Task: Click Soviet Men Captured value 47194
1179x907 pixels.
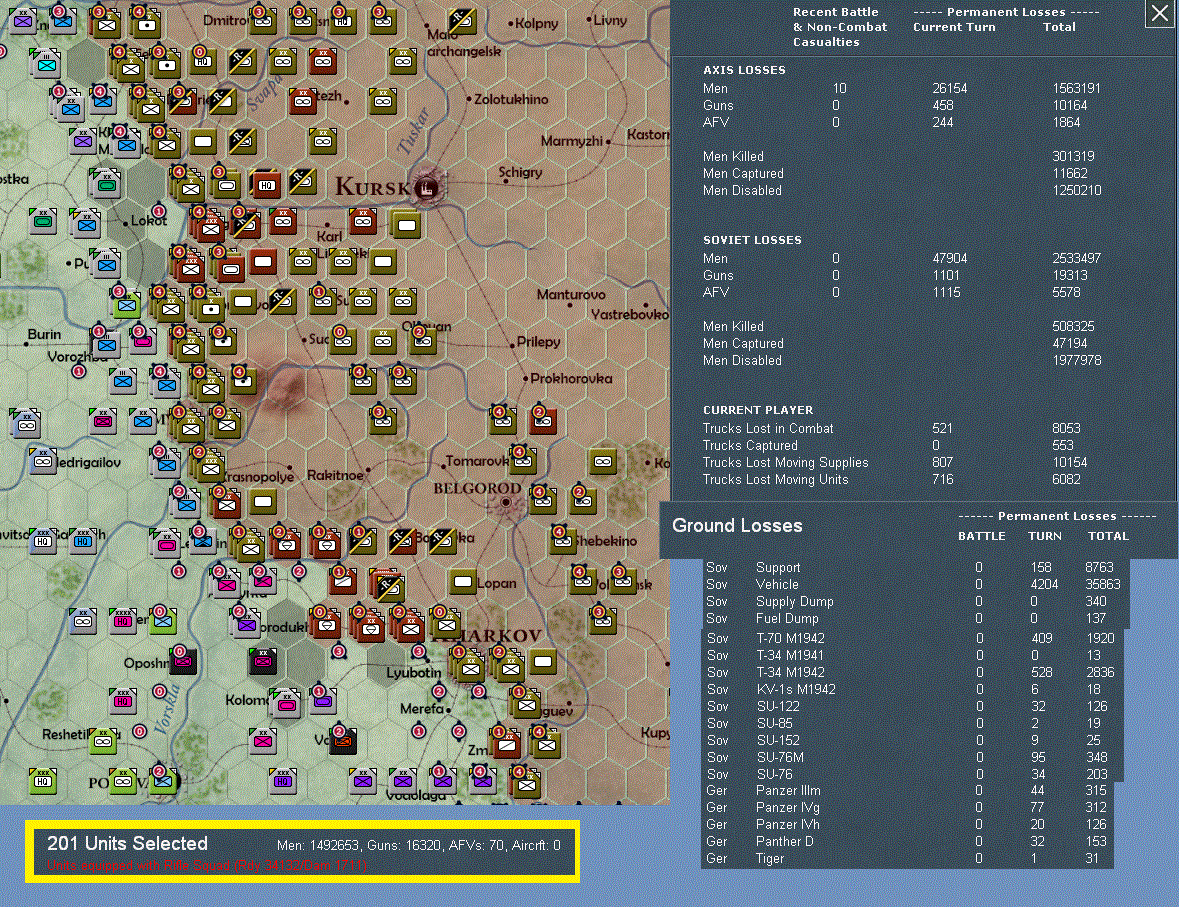Action: 1069,343
